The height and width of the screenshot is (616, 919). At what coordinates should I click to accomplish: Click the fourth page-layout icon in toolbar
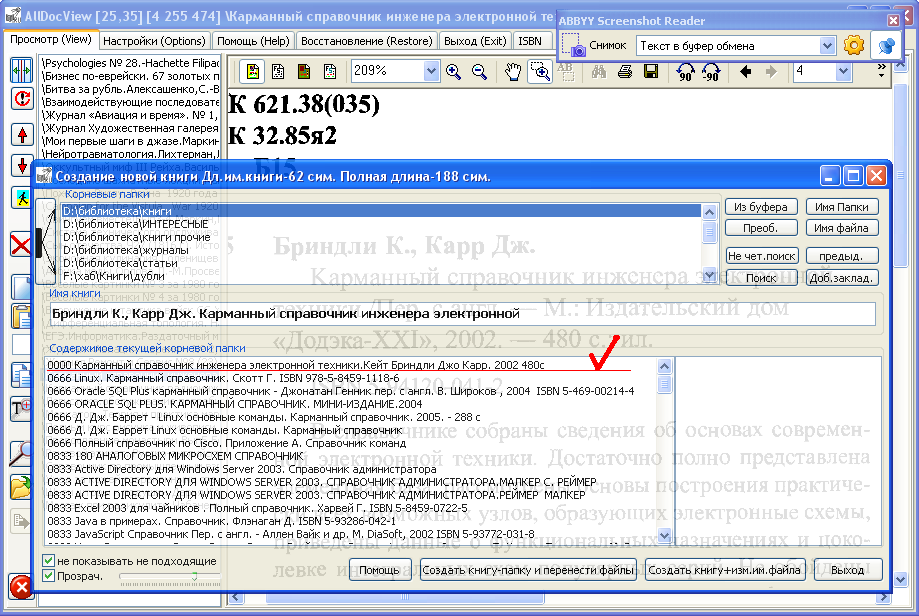(x=330, y=72)
